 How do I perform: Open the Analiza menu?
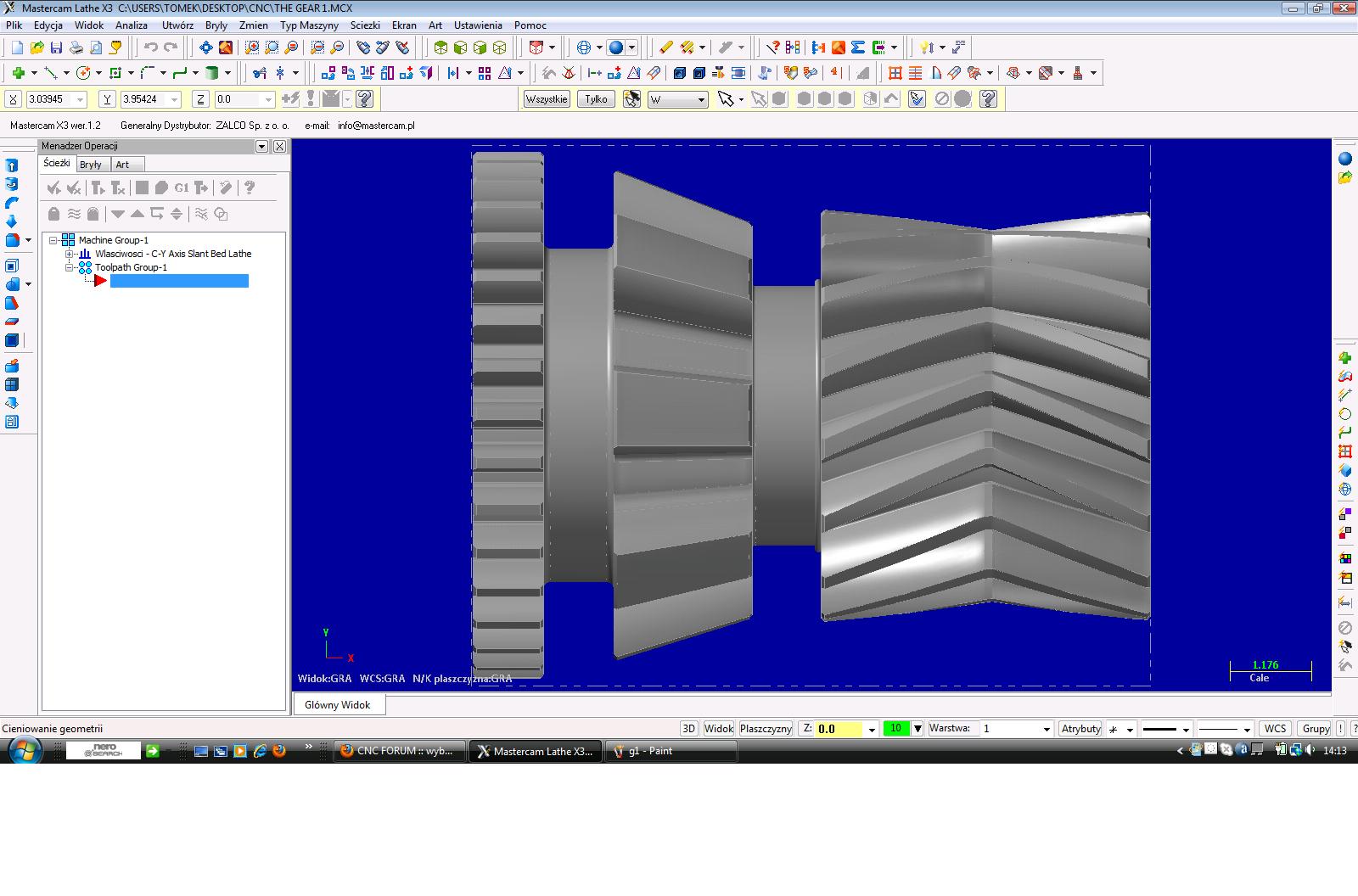click(x=132, y=25)
